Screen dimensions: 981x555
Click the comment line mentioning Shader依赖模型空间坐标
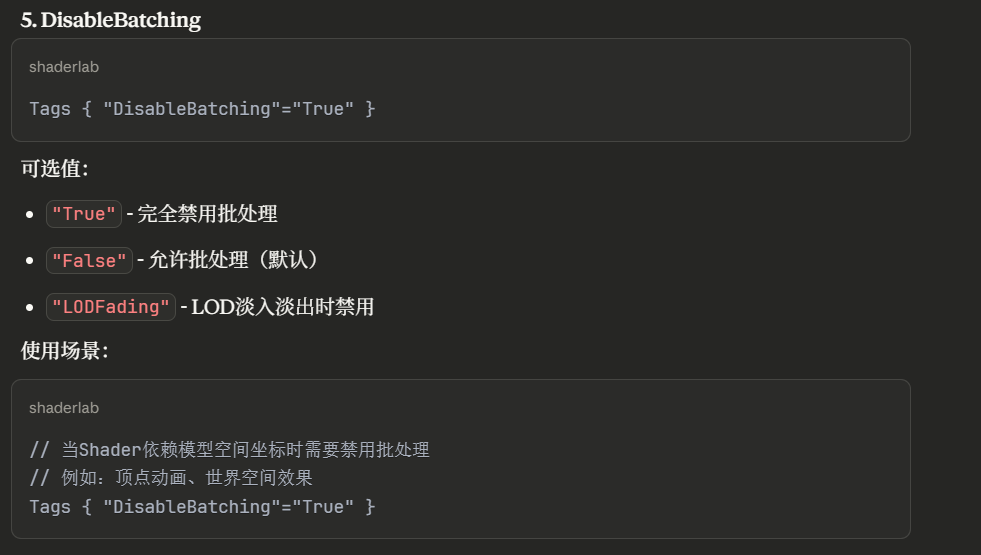point(229,450)
